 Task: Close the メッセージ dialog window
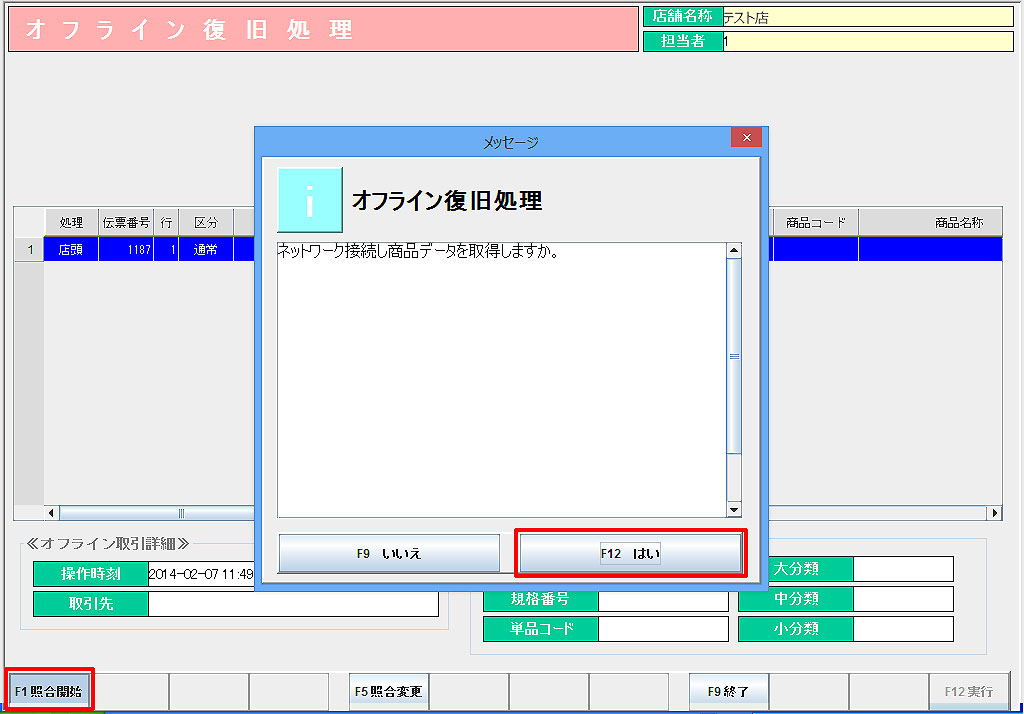click(x=746, y=138)
